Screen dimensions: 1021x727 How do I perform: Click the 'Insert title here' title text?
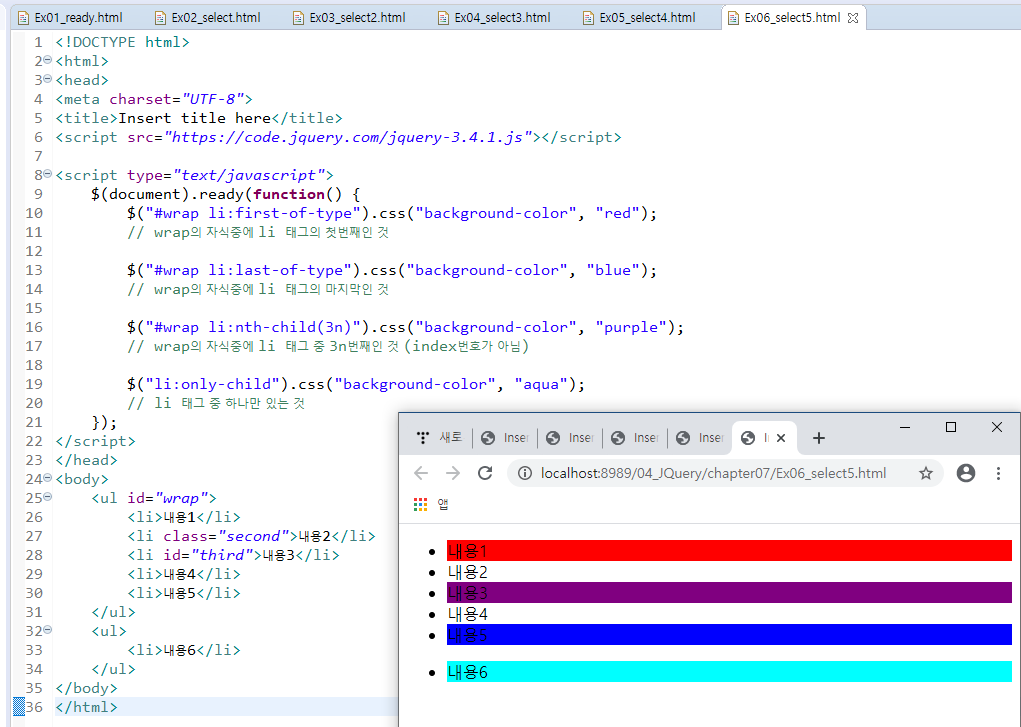(194, 118)
